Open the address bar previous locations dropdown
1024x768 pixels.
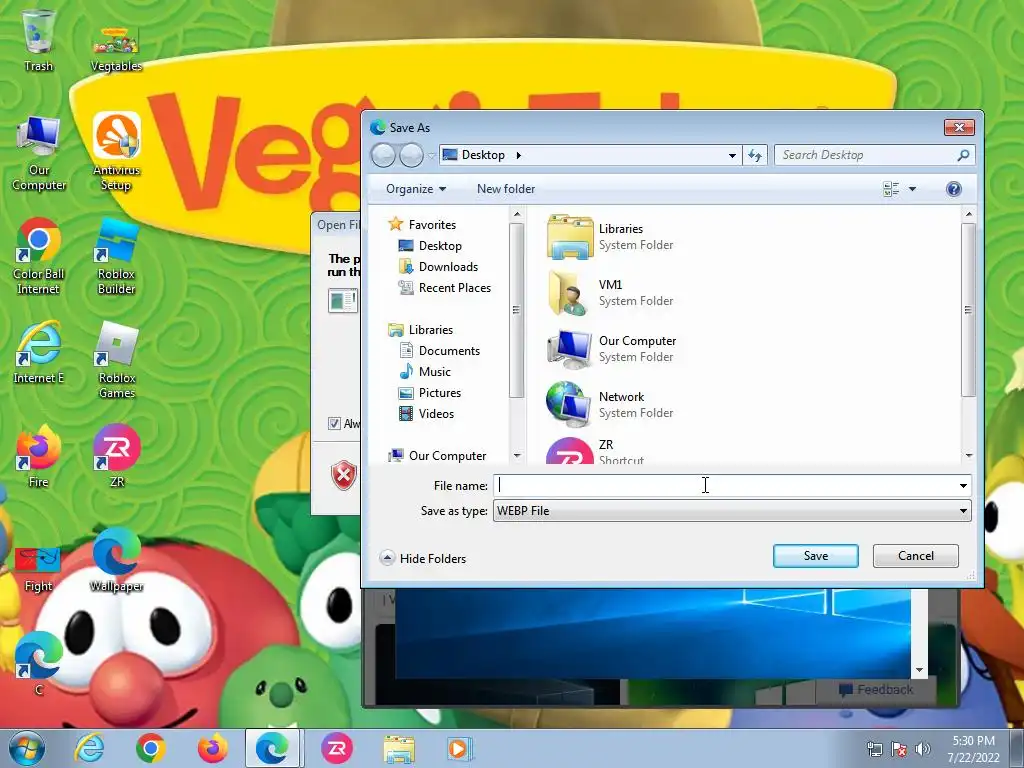point(732,155)
